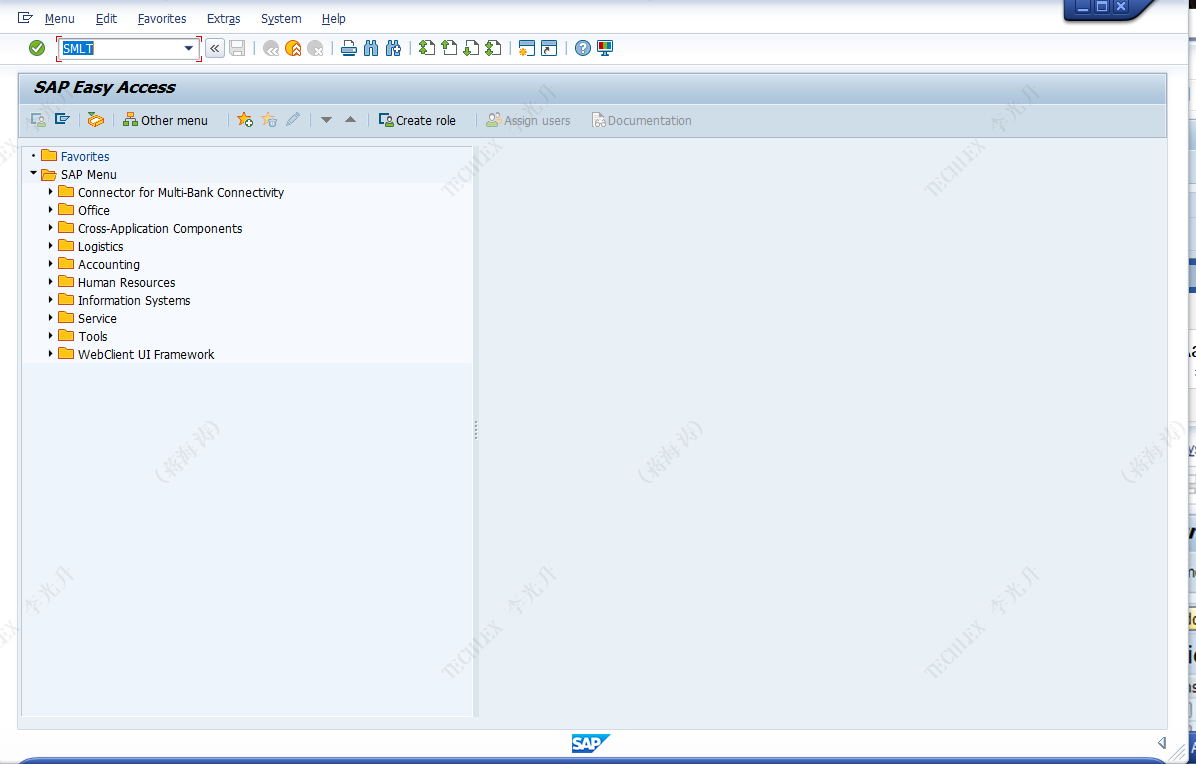This screenshot has width=1196, height=764.
Task: Go to Last Page icon
Action: 494,48
